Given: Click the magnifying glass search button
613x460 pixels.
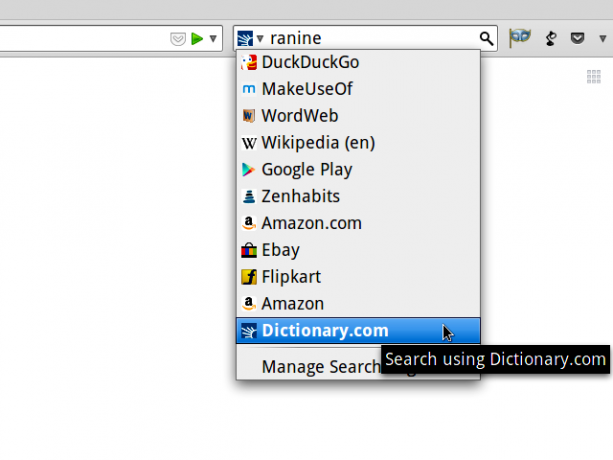Looking at the screenshot, I should (486, 38).
